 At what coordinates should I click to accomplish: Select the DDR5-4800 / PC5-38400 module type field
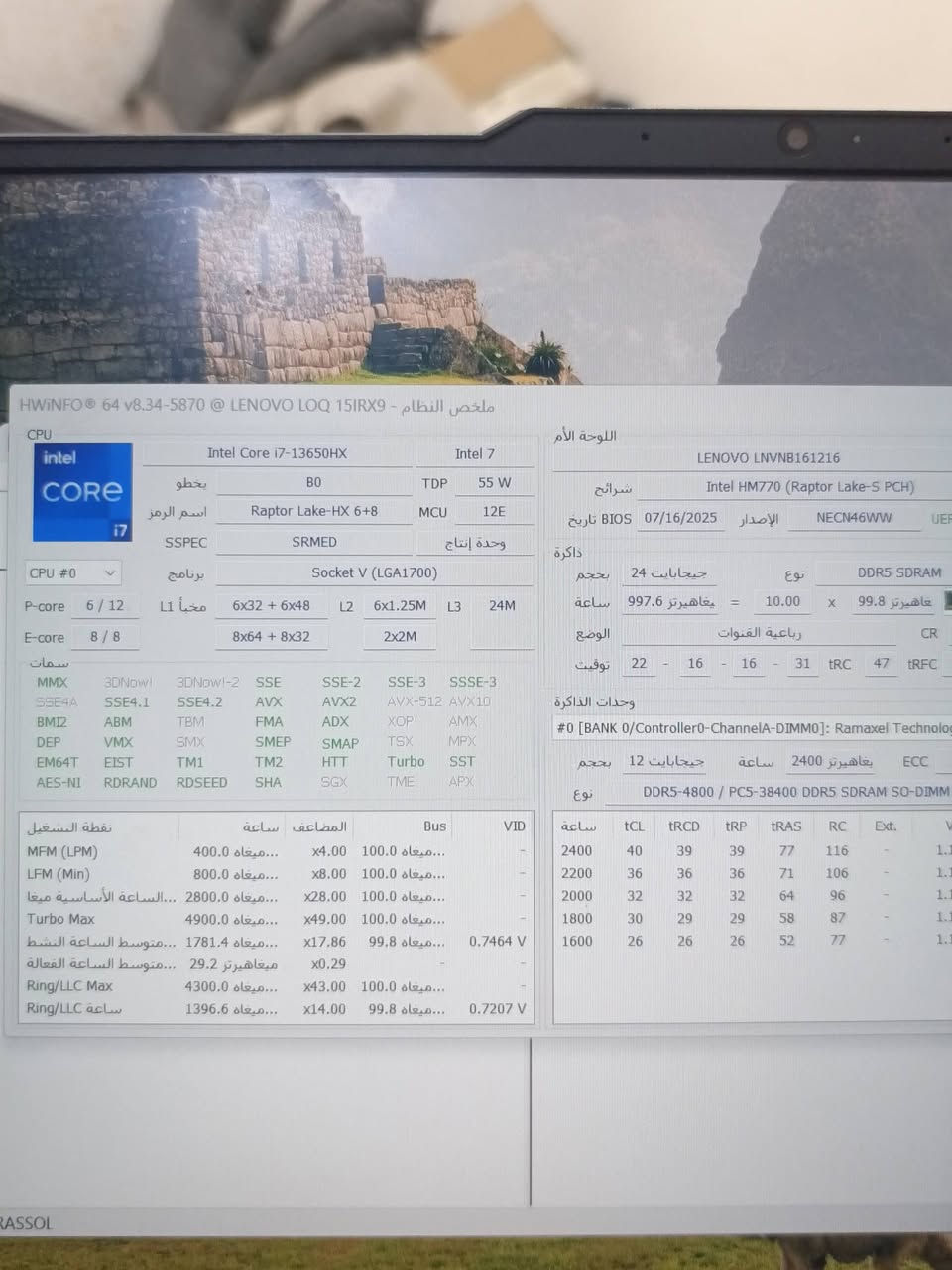click(x=778, y=792)
